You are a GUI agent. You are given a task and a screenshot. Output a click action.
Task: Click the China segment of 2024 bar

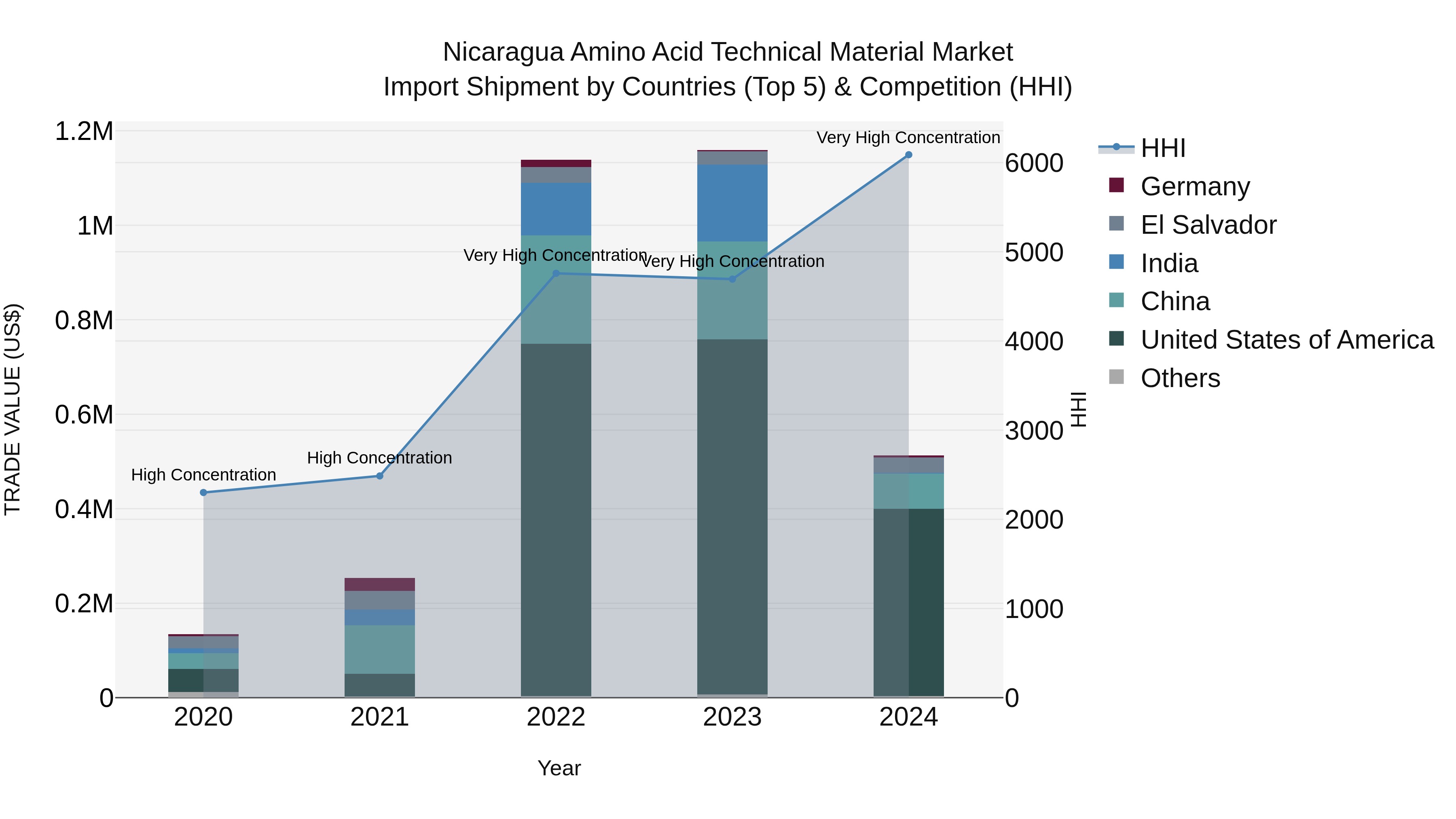[909, 491]
